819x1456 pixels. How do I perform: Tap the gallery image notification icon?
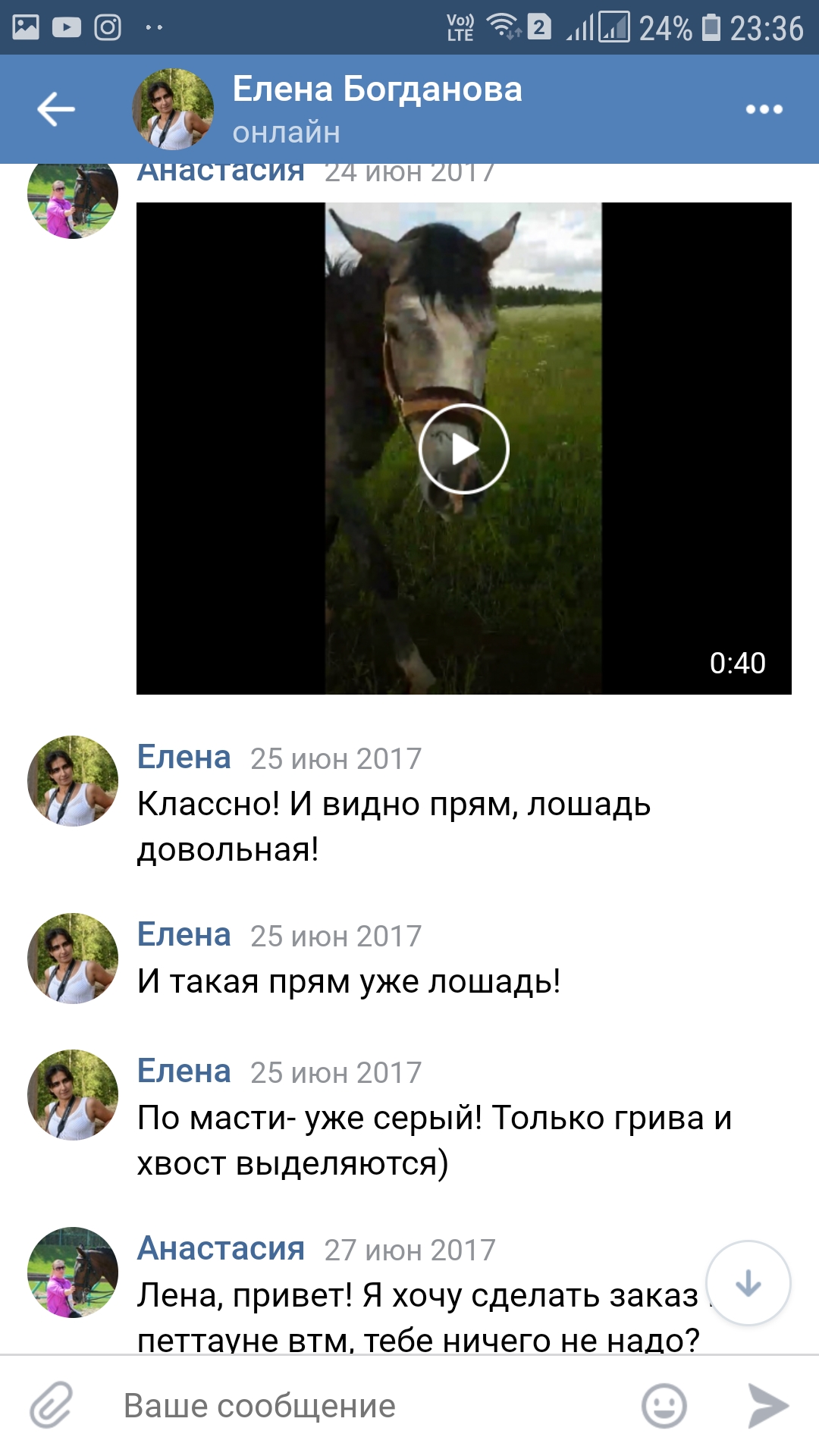tap(26, 27)
